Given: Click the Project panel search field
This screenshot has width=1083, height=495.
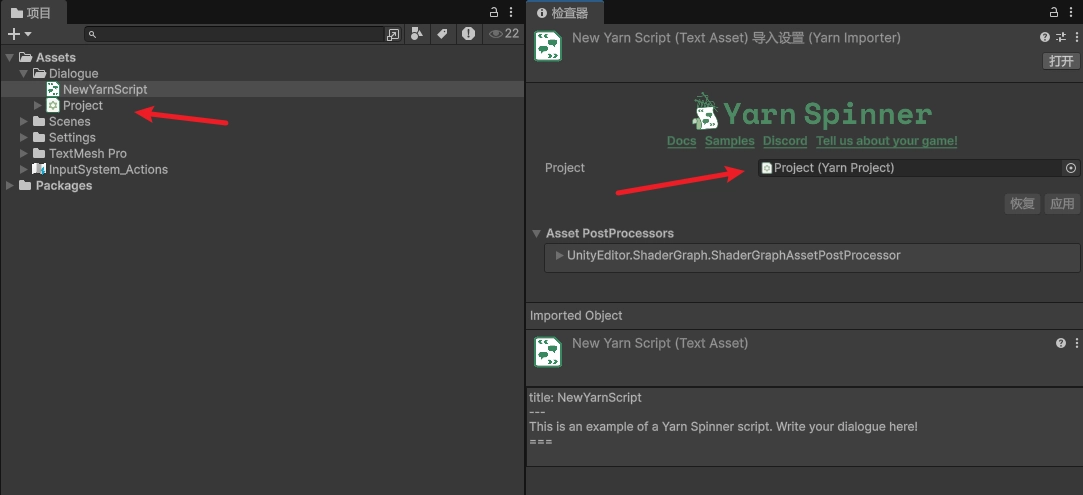Looking at the screenshot, I should pyautogui.click(x=234, y=34).
